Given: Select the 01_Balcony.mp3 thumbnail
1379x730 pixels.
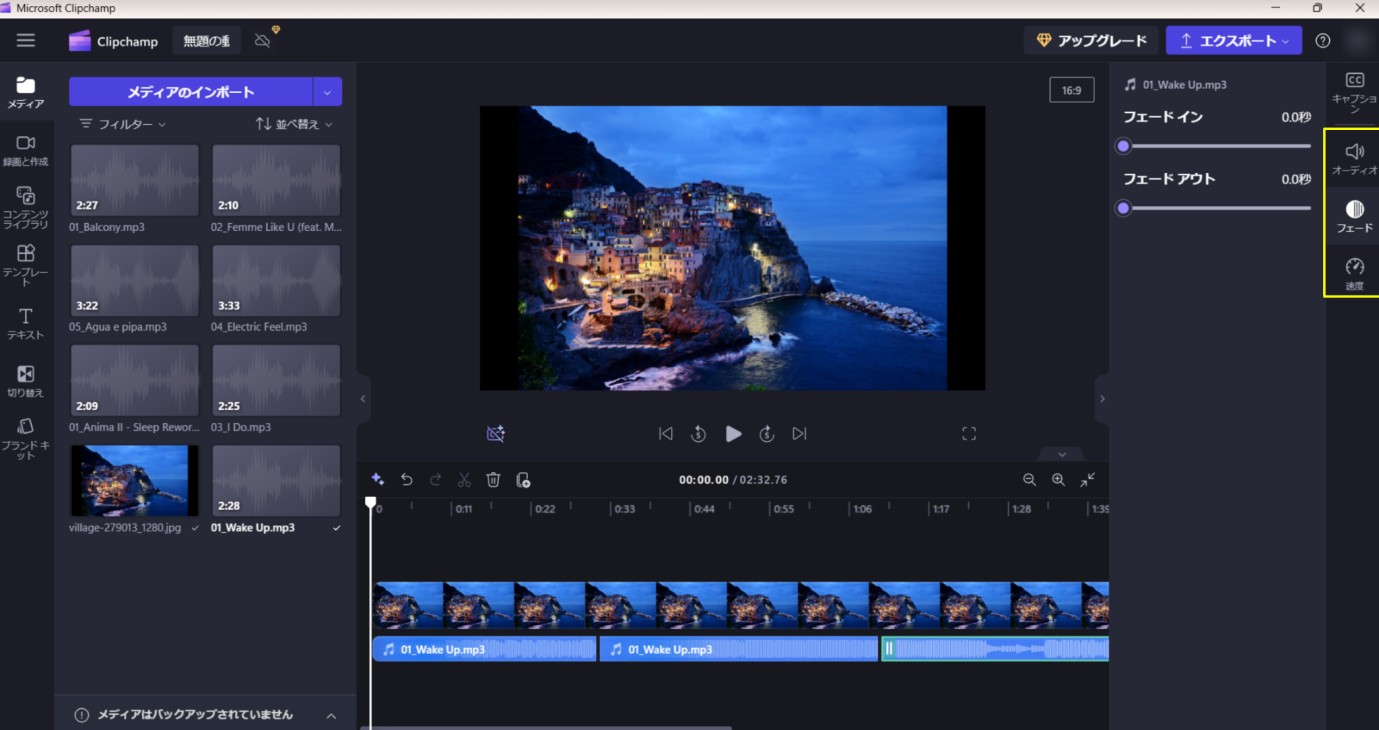Looking at the screenshot, I should [x=135, y=180].
